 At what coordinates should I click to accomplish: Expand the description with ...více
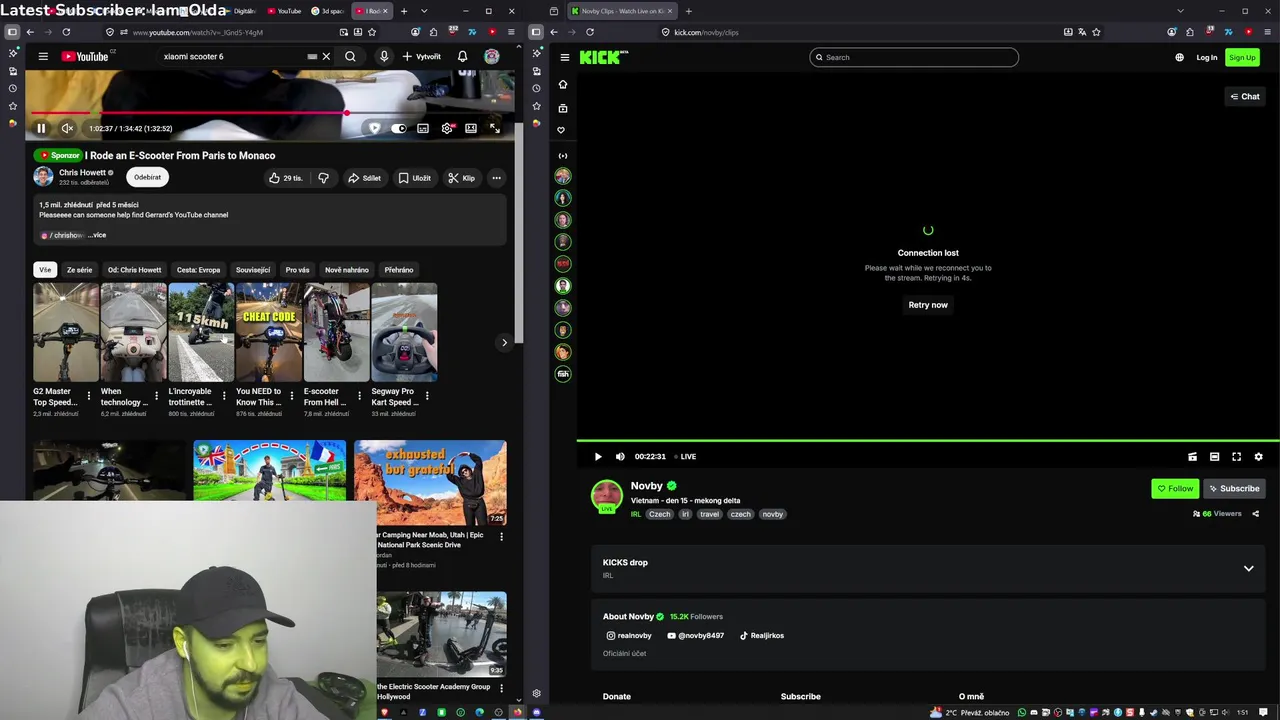(97, 235)
